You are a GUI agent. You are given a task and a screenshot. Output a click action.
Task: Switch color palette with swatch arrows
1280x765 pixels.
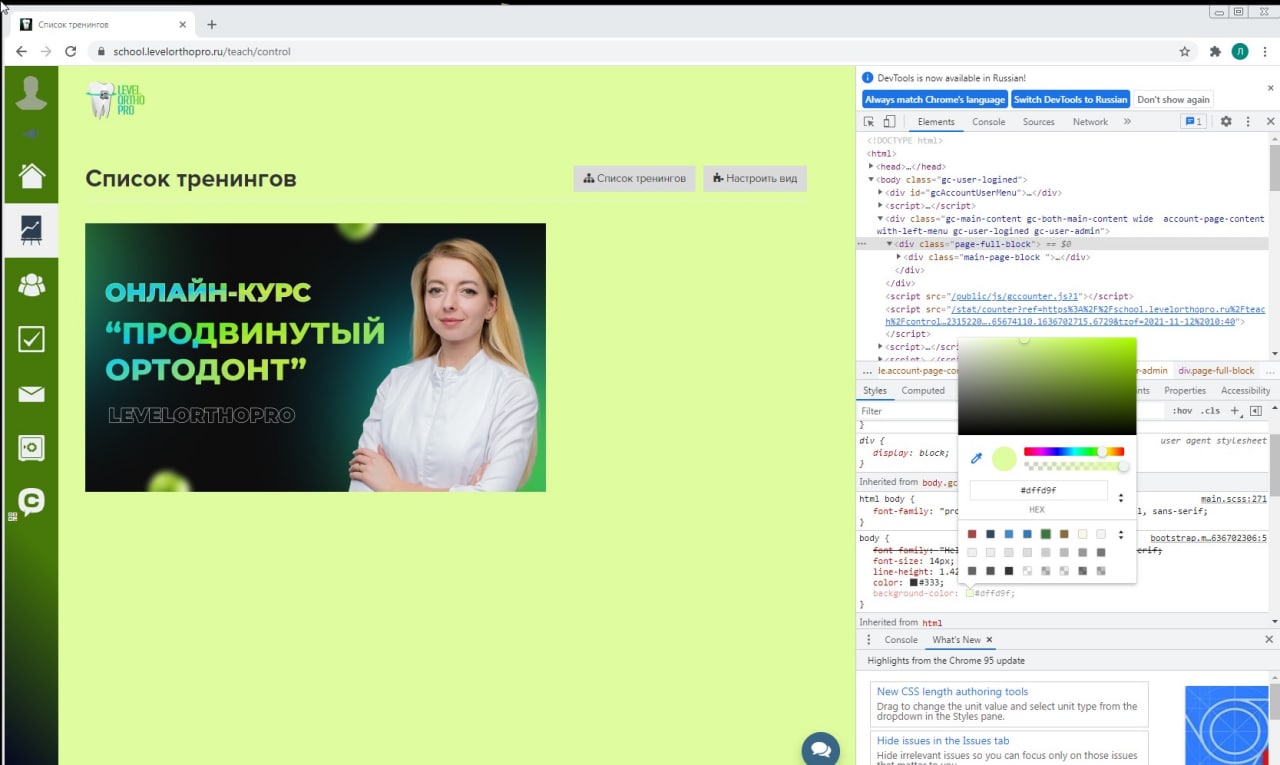(1120, 534)
